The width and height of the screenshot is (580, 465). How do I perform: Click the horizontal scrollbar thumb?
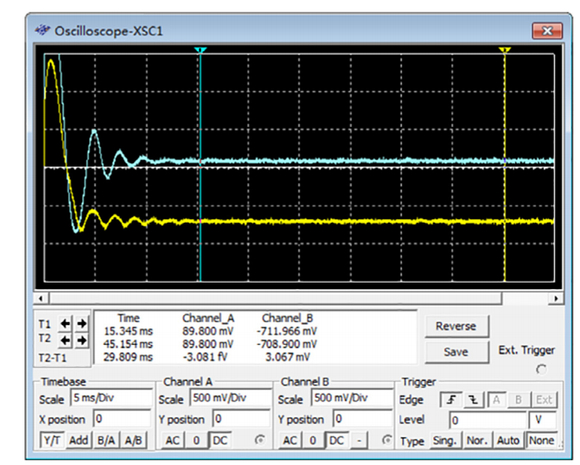[275, 299]
